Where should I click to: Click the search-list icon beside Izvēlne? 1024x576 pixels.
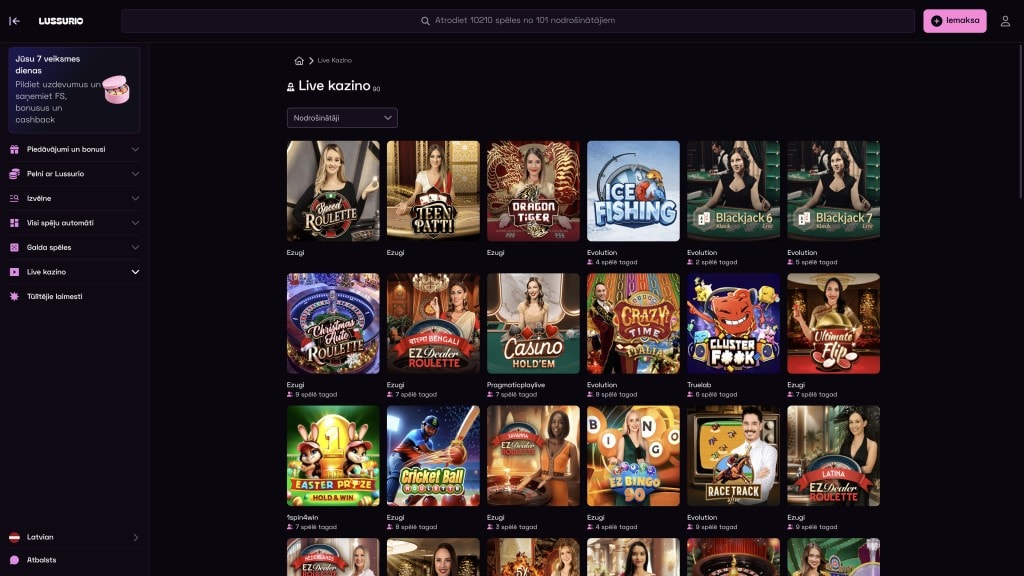(14, 199)
